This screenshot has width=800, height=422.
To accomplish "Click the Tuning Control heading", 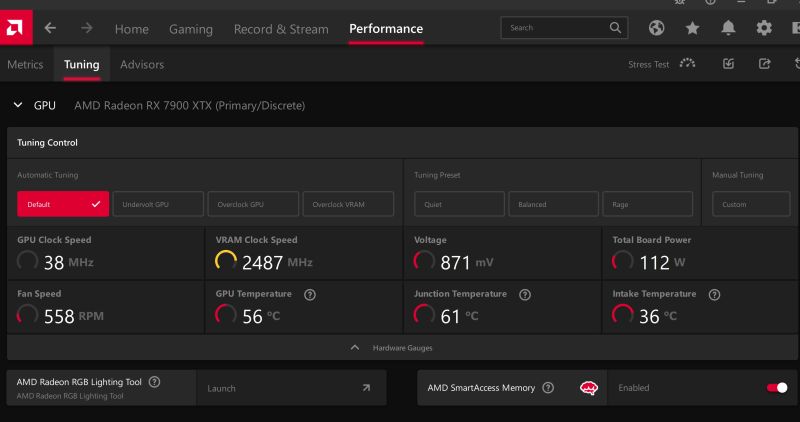I will click(x=47, y=142).
